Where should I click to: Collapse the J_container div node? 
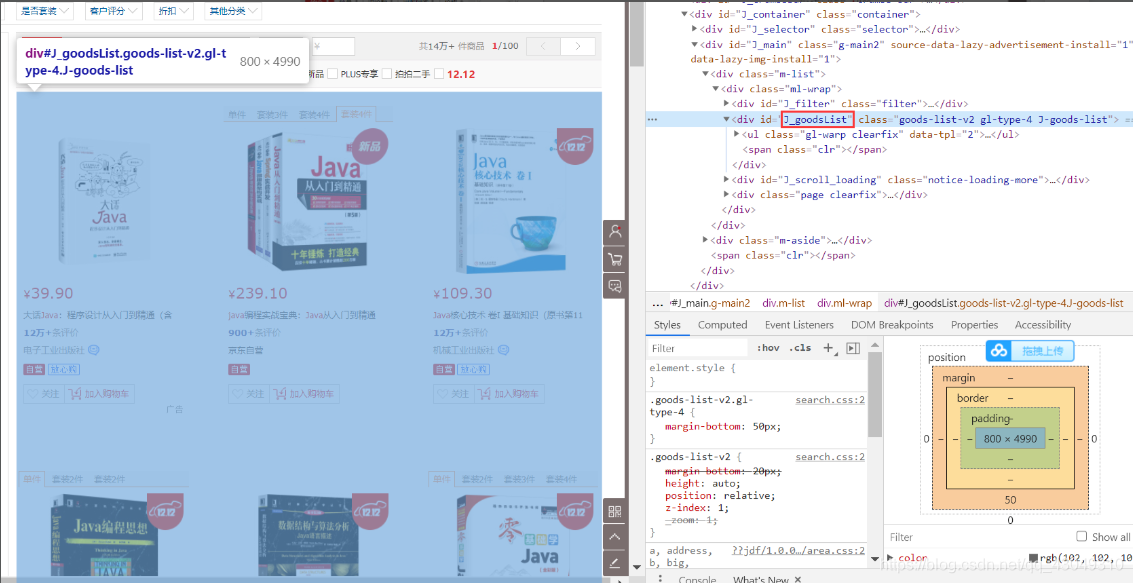pos(684,14)
